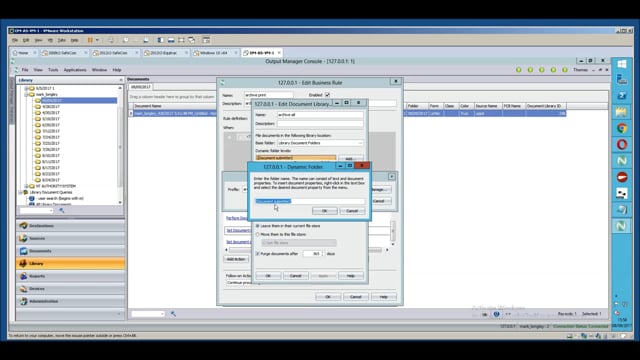Click Help in the Edit Document Library dialog
The width and height of the screenshot is (640, 360).
(x=351, y=276)
